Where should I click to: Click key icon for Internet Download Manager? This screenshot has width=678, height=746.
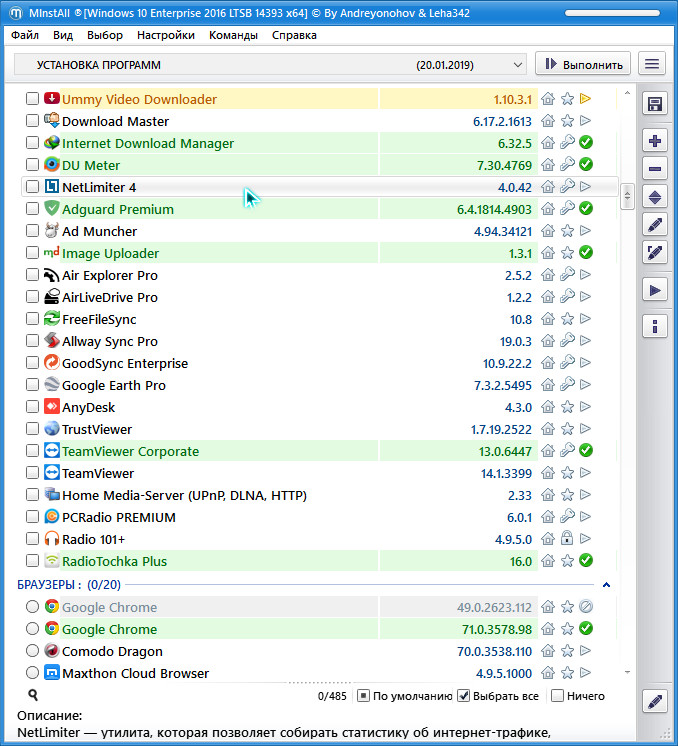567,142
